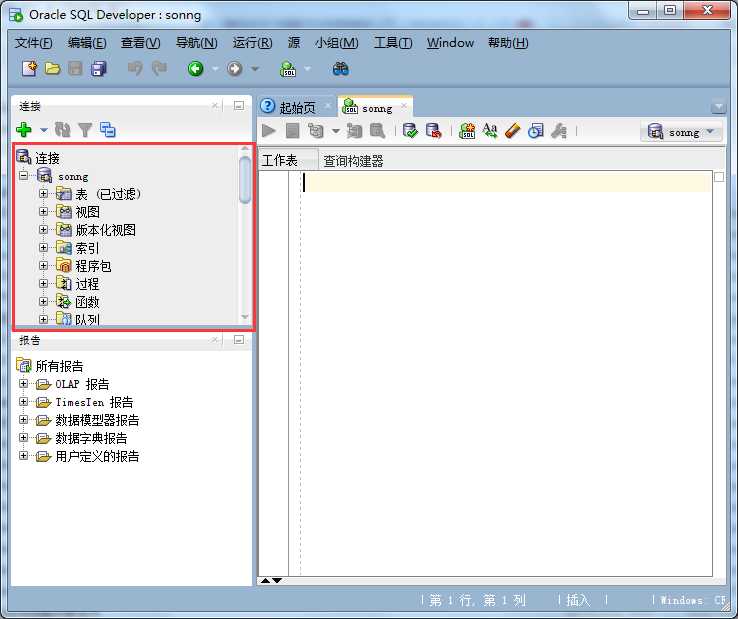Click the Commit icon with green check
The image size is (738, 619).
click(410, 131)
